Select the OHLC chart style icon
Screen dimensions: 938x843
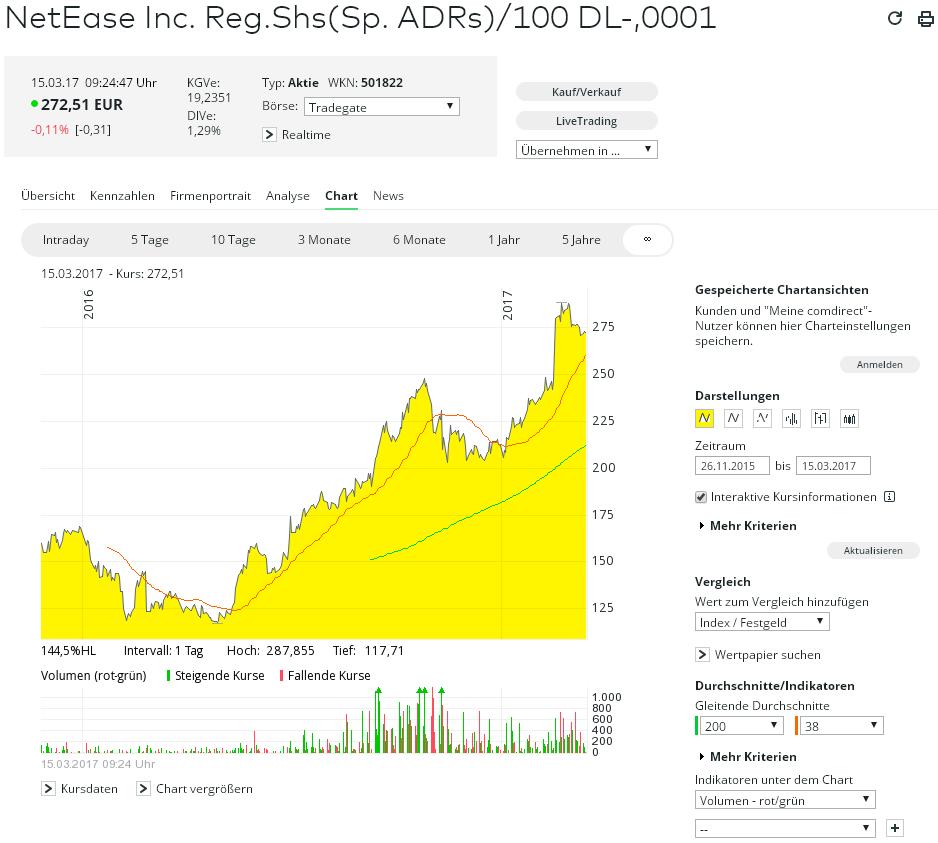[x=820, y=418]
